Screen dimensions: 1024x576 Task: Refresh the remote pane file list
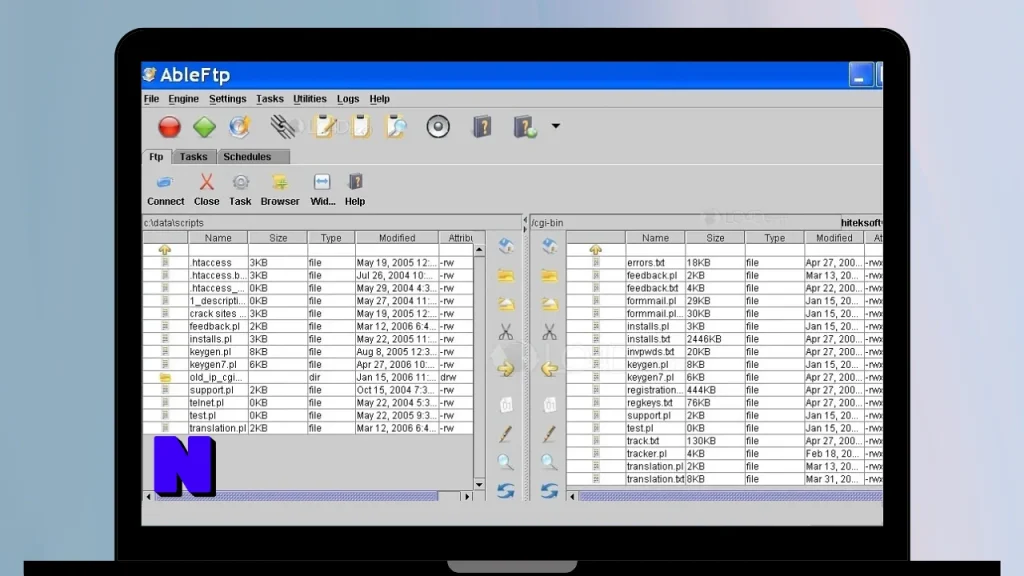[549, 490]
